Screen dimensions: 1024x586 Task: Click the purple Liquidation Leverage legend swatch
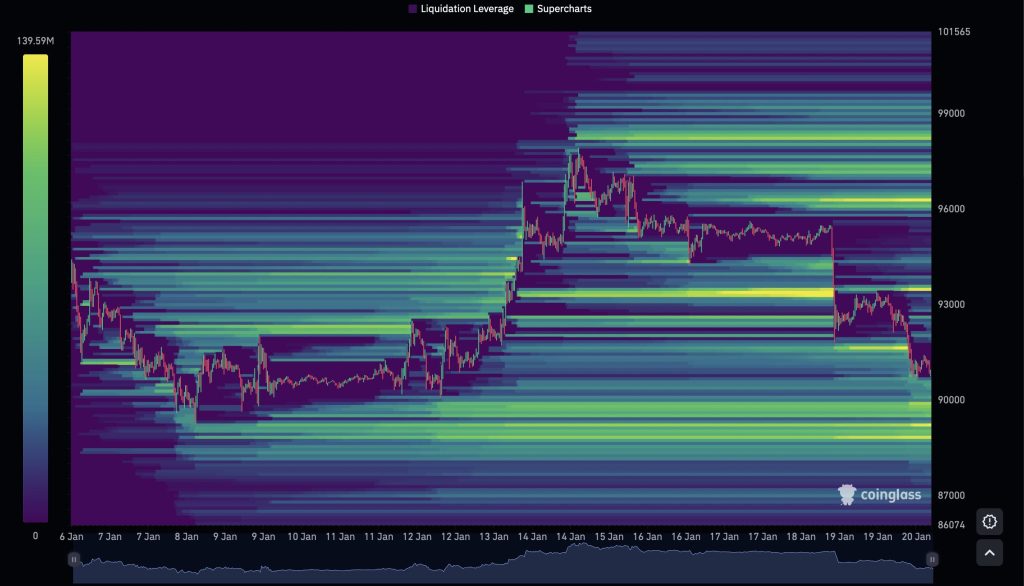pyautogui.click(x=413, y=8)
